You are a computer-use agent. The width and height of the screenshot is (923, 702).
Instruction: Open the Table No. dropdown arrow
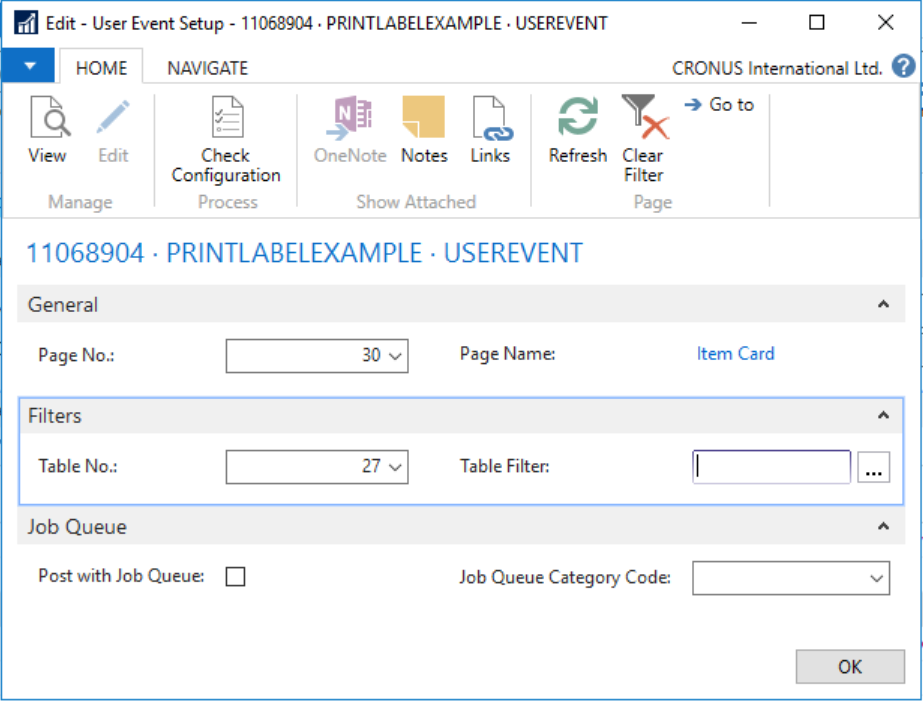pyautogui.click(x=396, y=467)
